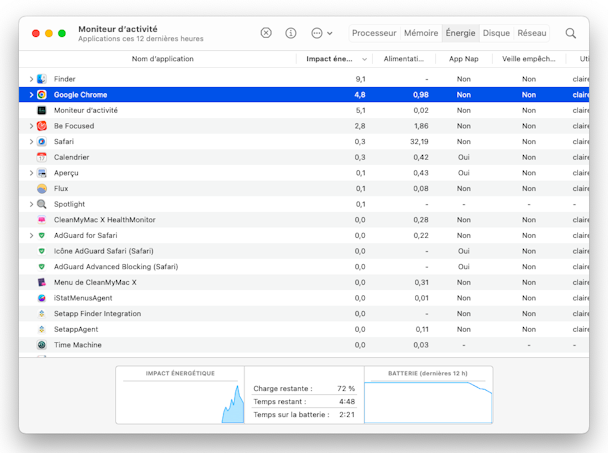Click the Icône AdGuard Safari shield icon

(42, 251)
